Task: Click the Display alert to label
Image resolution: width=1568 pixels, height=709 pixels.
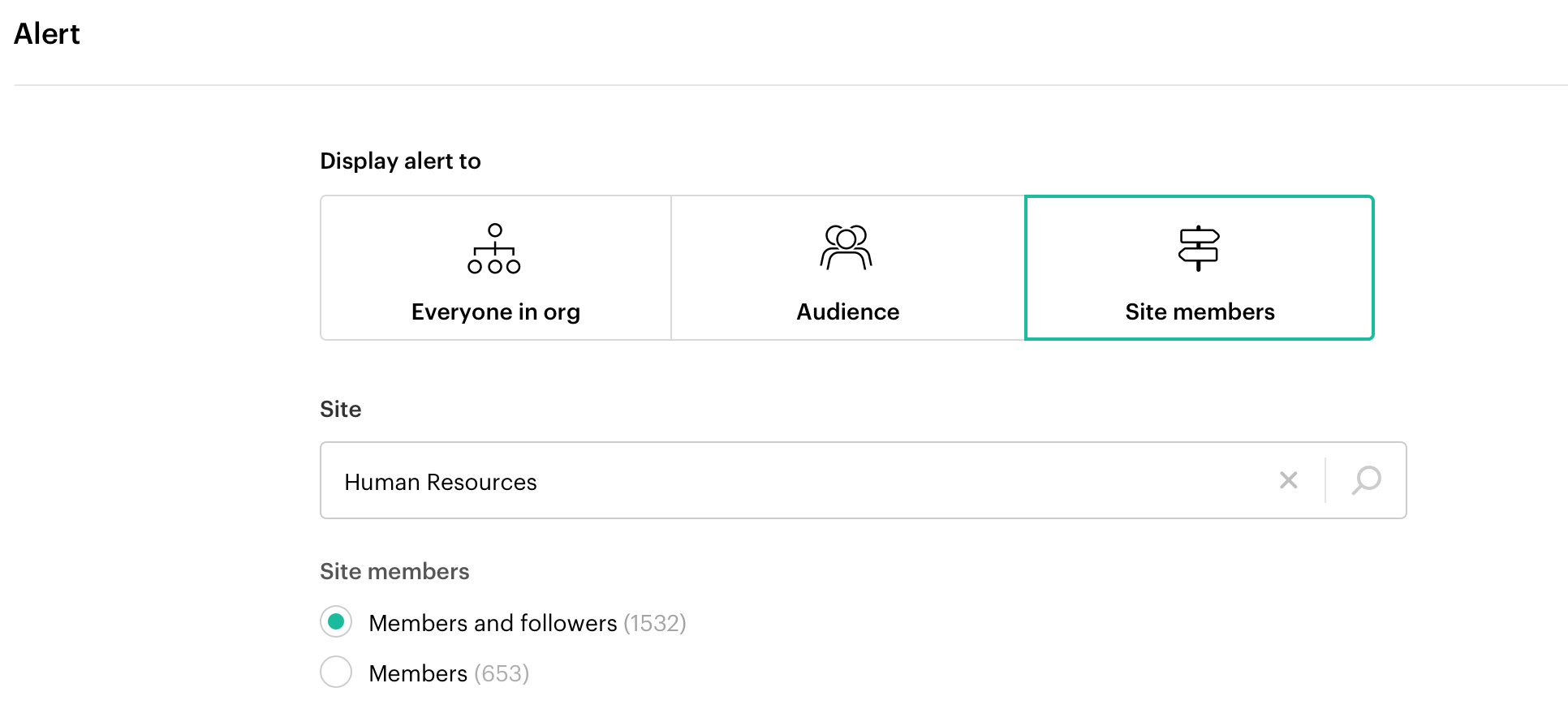Action: click(x=400, y=161)
